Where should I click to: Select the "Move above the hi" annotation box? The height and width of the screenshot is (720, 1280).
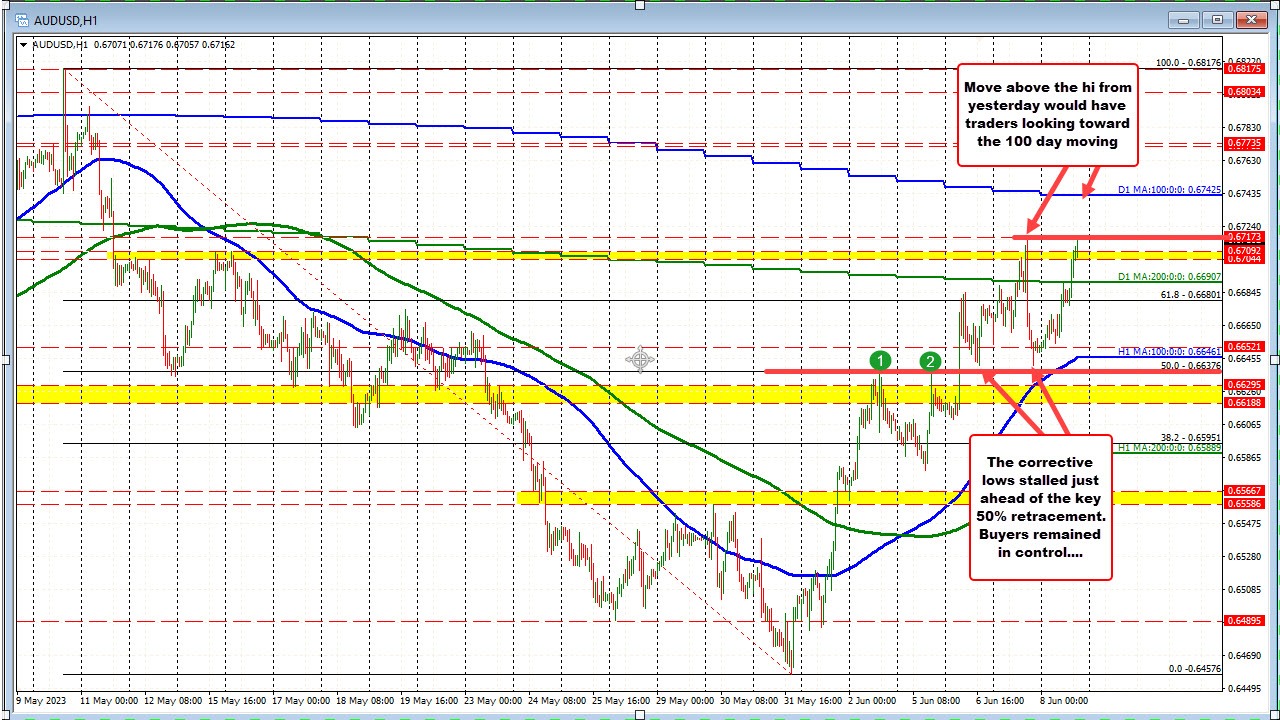(x=1047, y=115)
